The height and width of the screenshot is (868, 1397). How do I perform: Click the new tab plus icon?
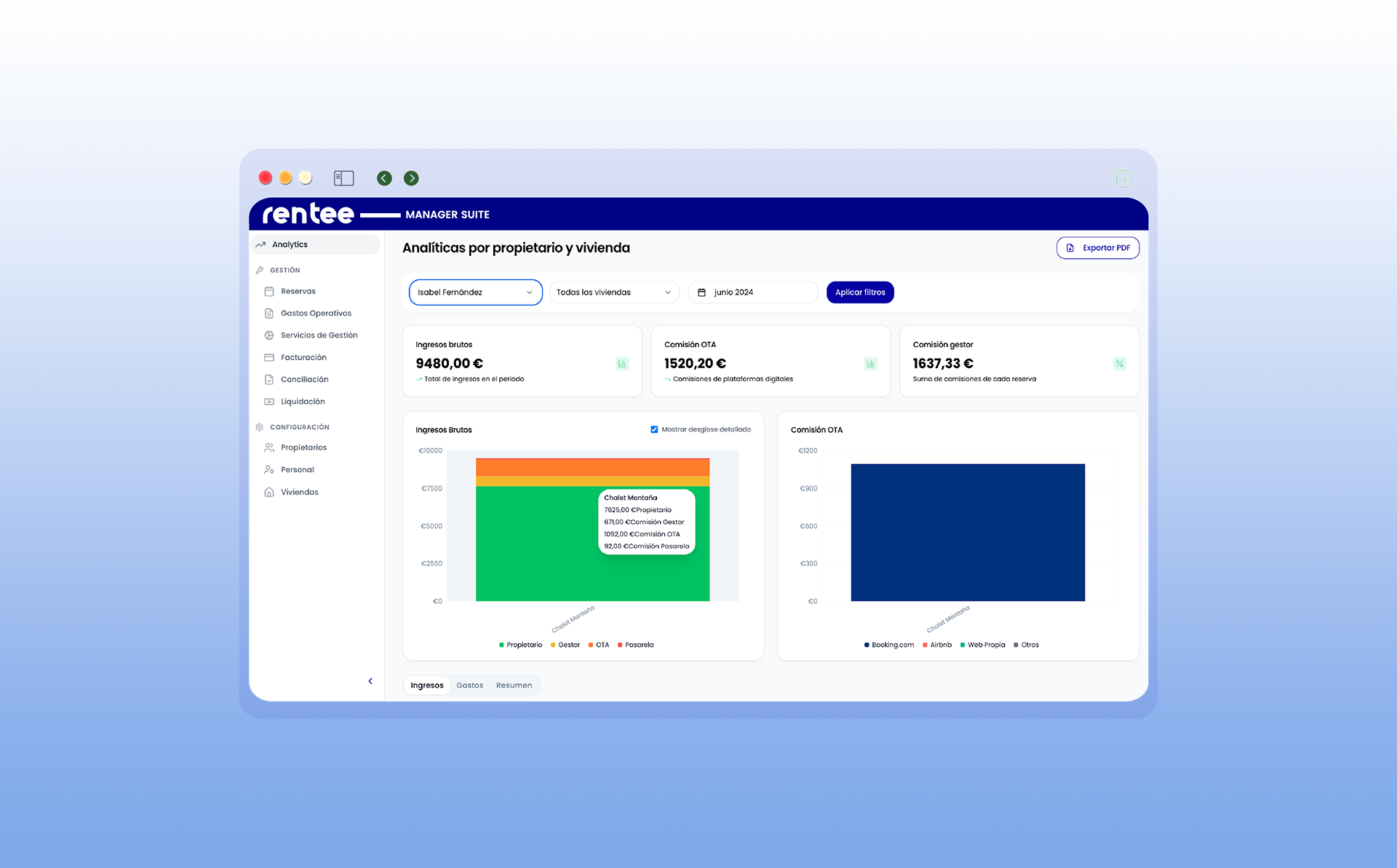1123,178
